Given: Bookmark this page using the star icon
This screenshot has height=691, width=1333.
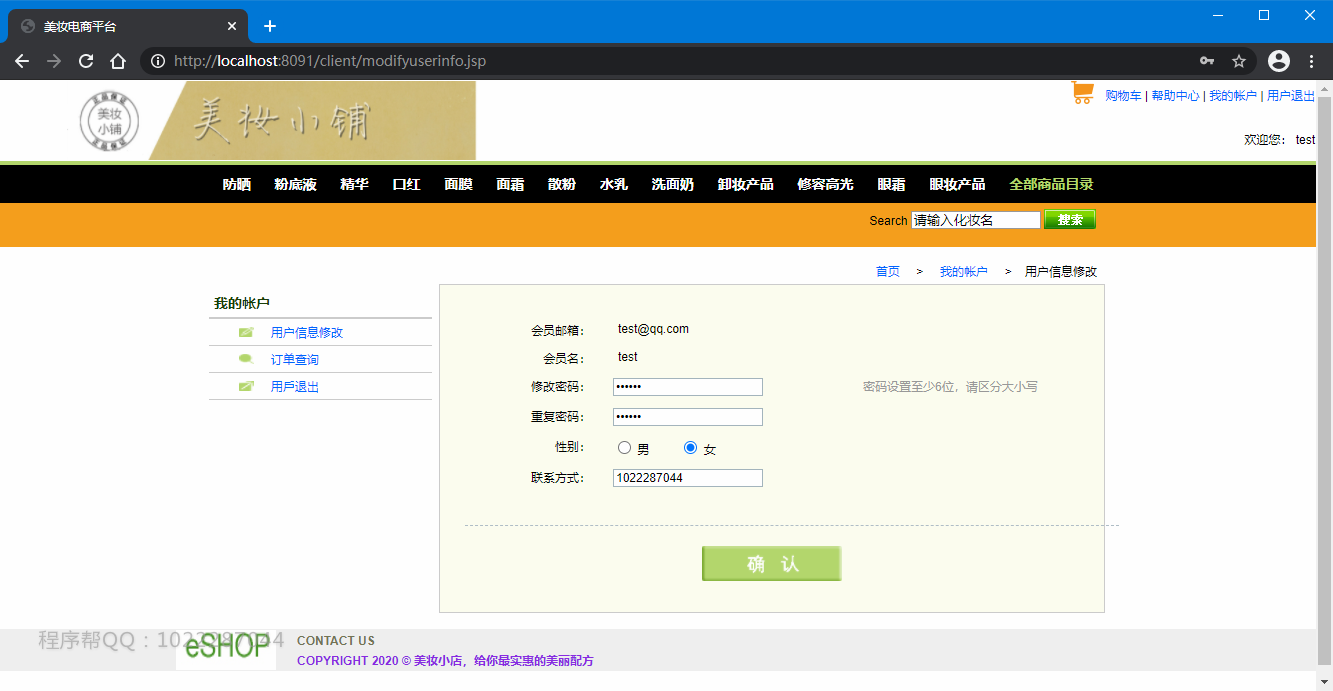Looking at the screenshot, I should tap(1239, 60).
